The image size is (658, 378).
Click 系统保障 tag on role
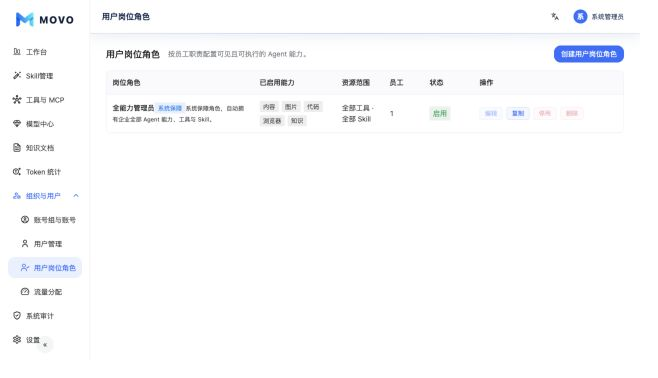pos(170,108)
